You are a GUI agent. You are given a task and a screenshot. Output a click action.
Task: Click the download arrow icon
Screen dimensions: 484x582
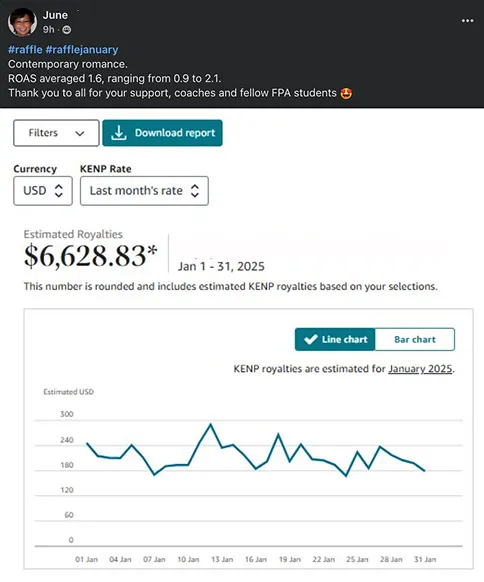(x=119, y=133)
